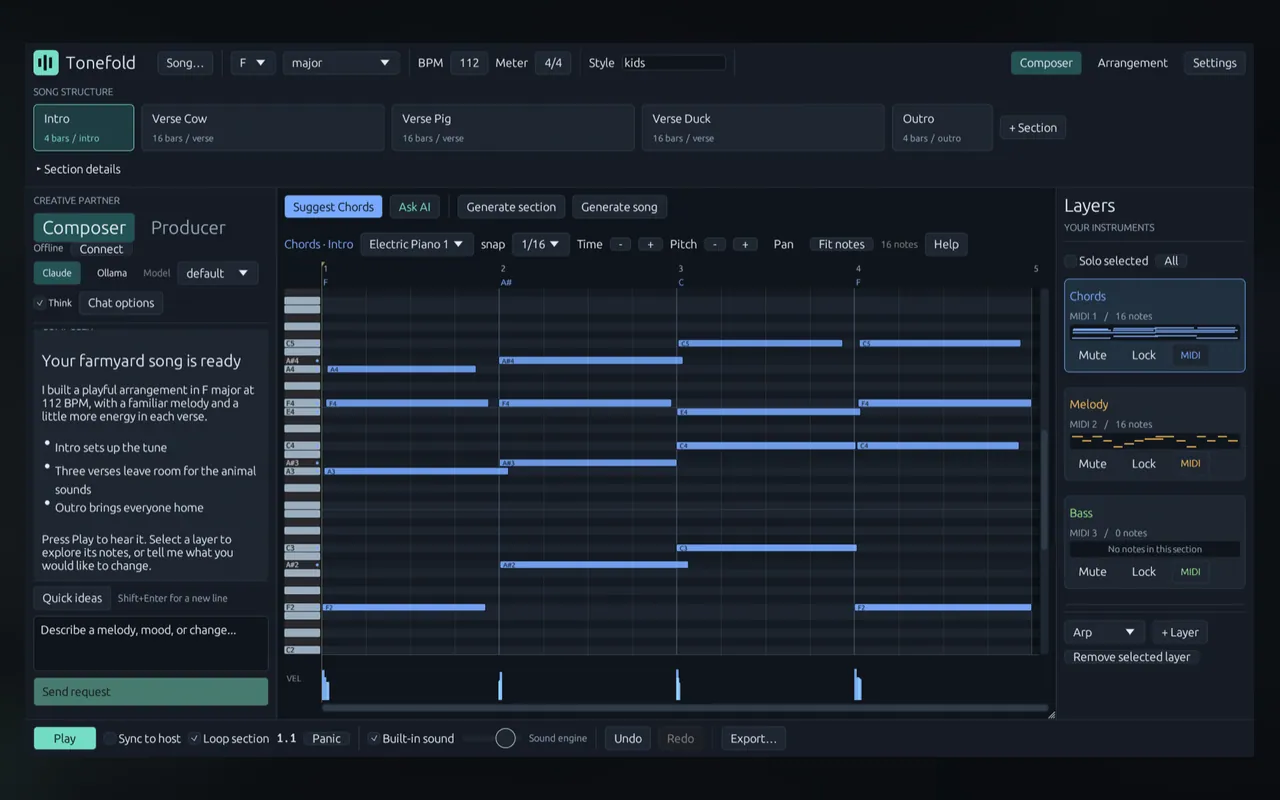Adjust the built-in sound volume knob

[505, 739]
